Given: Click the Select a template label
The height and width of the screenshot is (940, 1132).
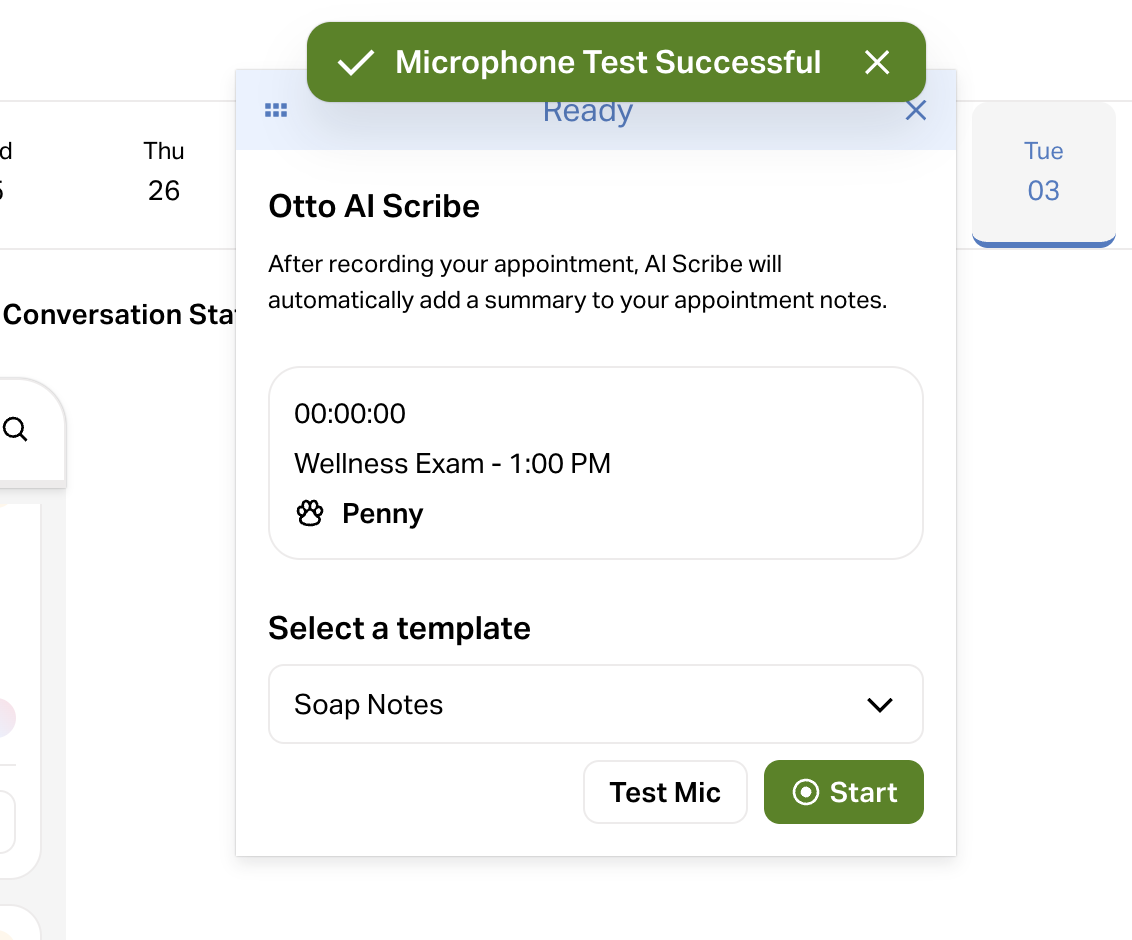Looking at the screenshot, I should coord(399,629).
